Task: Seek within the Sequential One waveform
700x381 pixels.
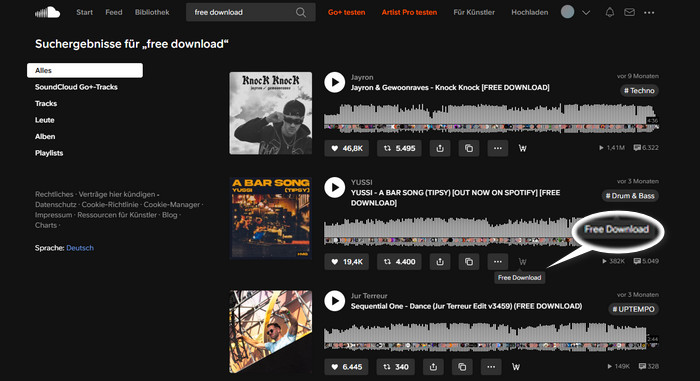Action: pos(491,336)
